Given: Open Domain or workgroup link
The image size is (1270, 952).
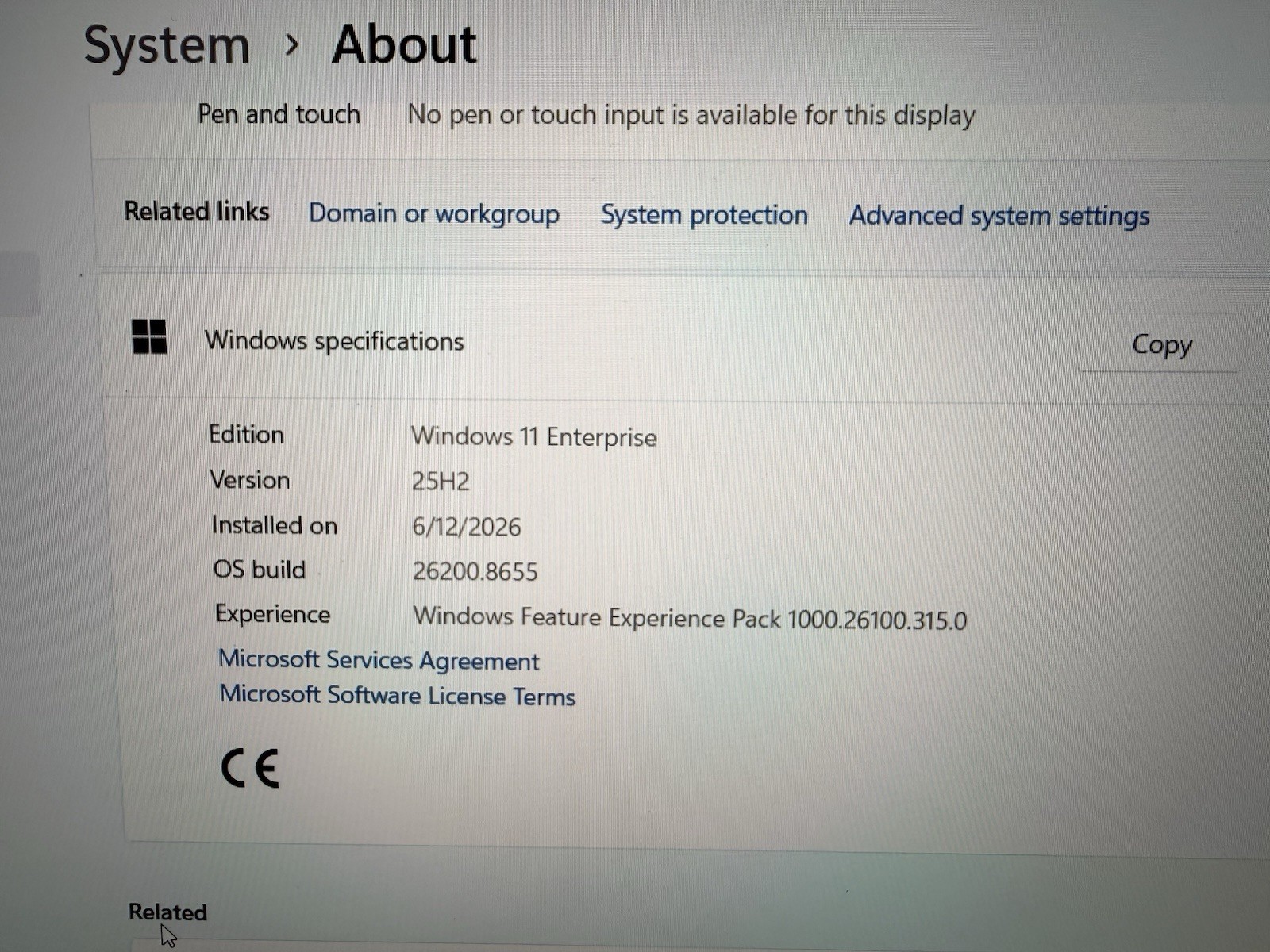Looking at the screenshot, I should click(x=433, y=214).
